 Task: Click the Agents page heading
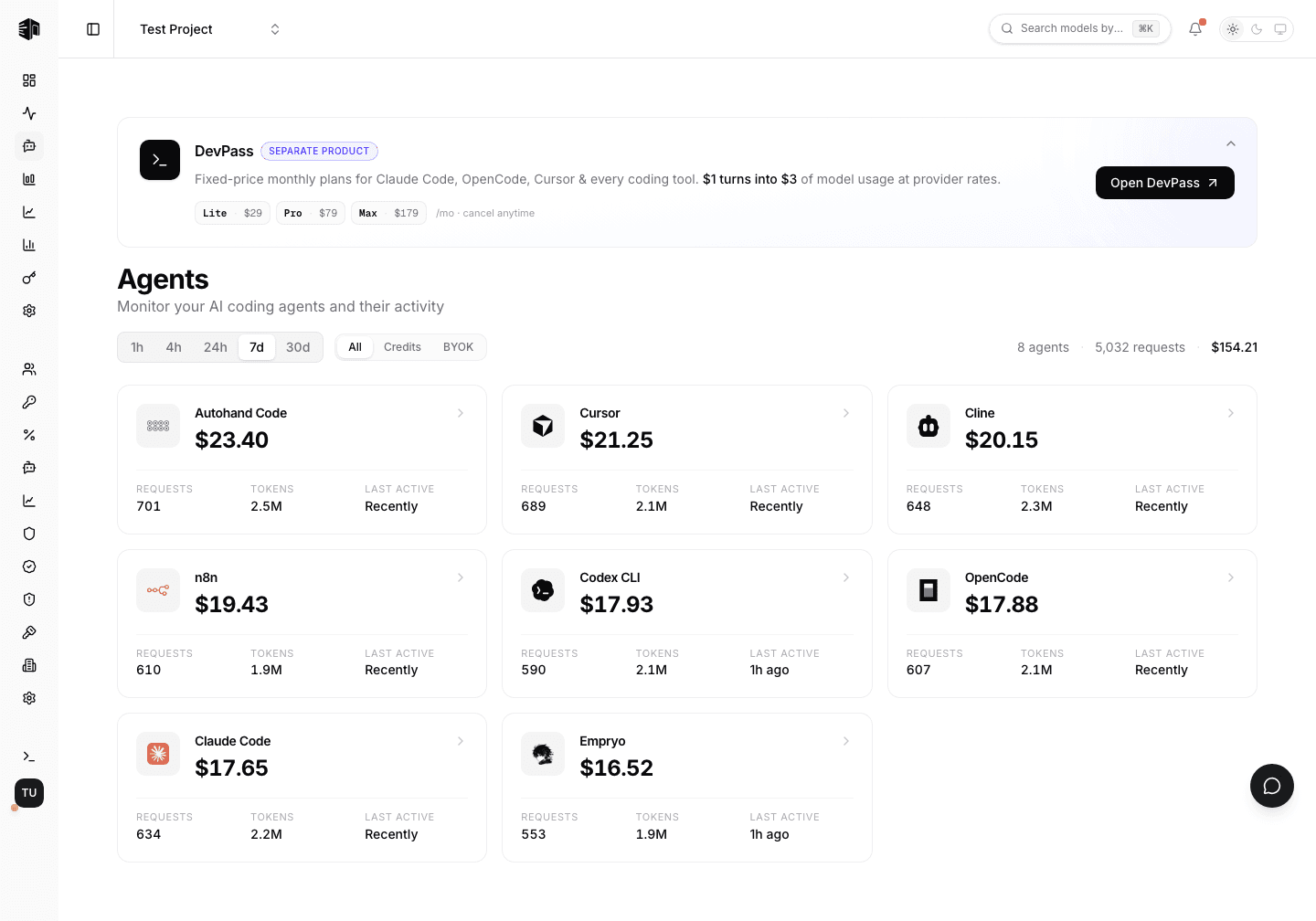[x=163, y=279]
